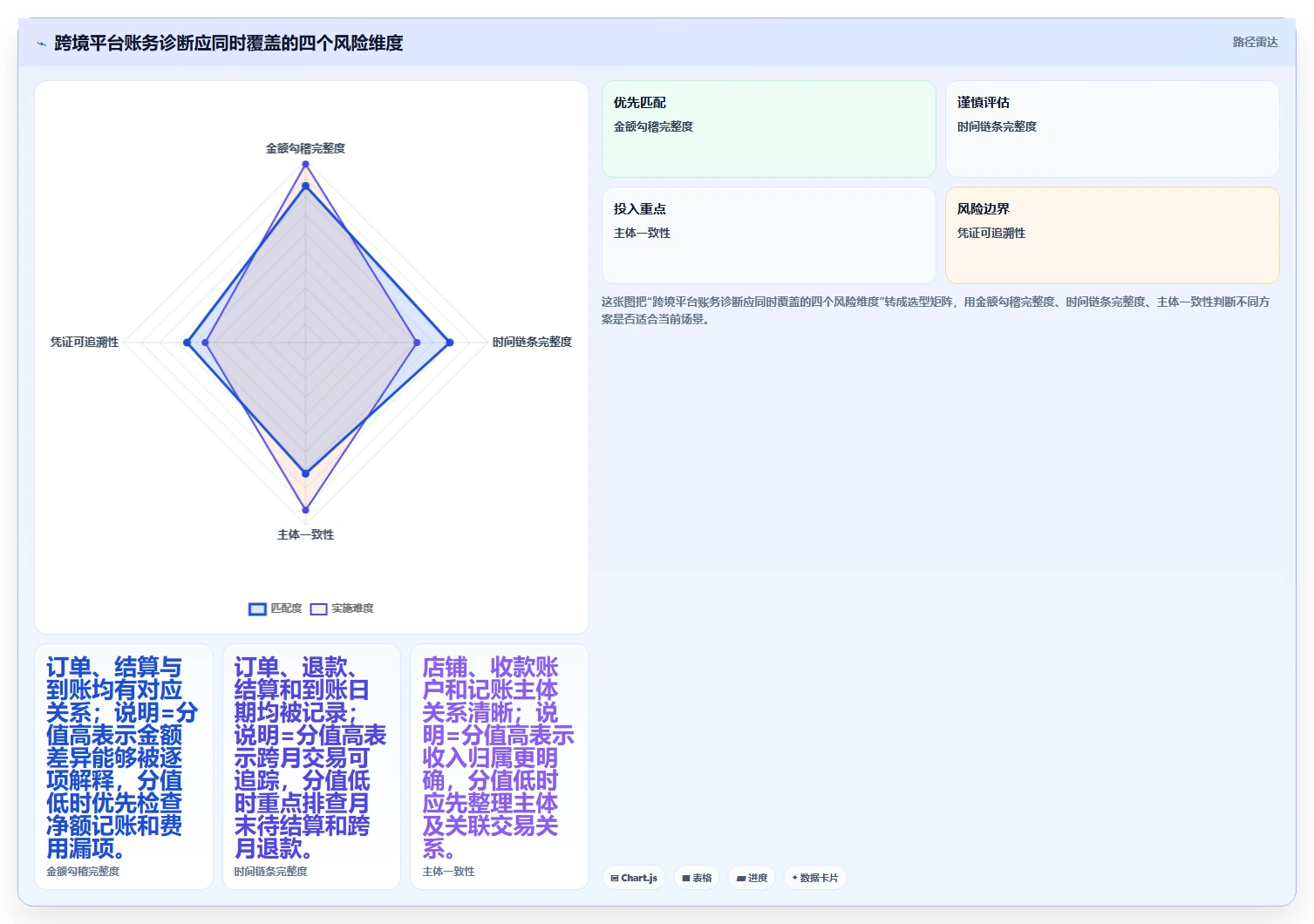
Task: Click the small blue icon before the page title
Action: point(41,44)
